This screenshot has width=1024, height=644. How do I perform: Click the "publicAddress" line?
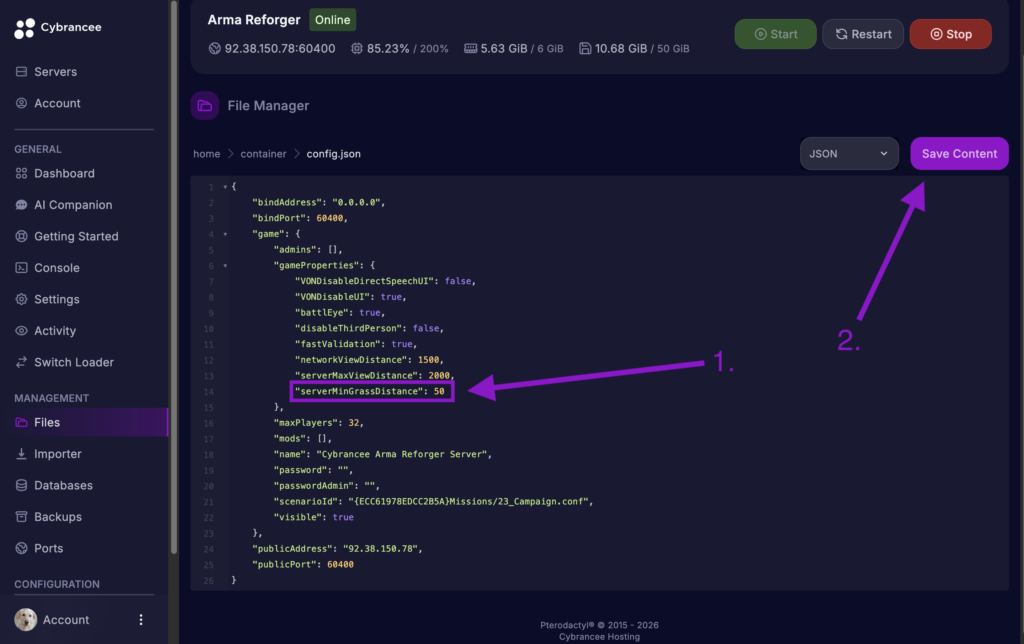pos(338,549)
